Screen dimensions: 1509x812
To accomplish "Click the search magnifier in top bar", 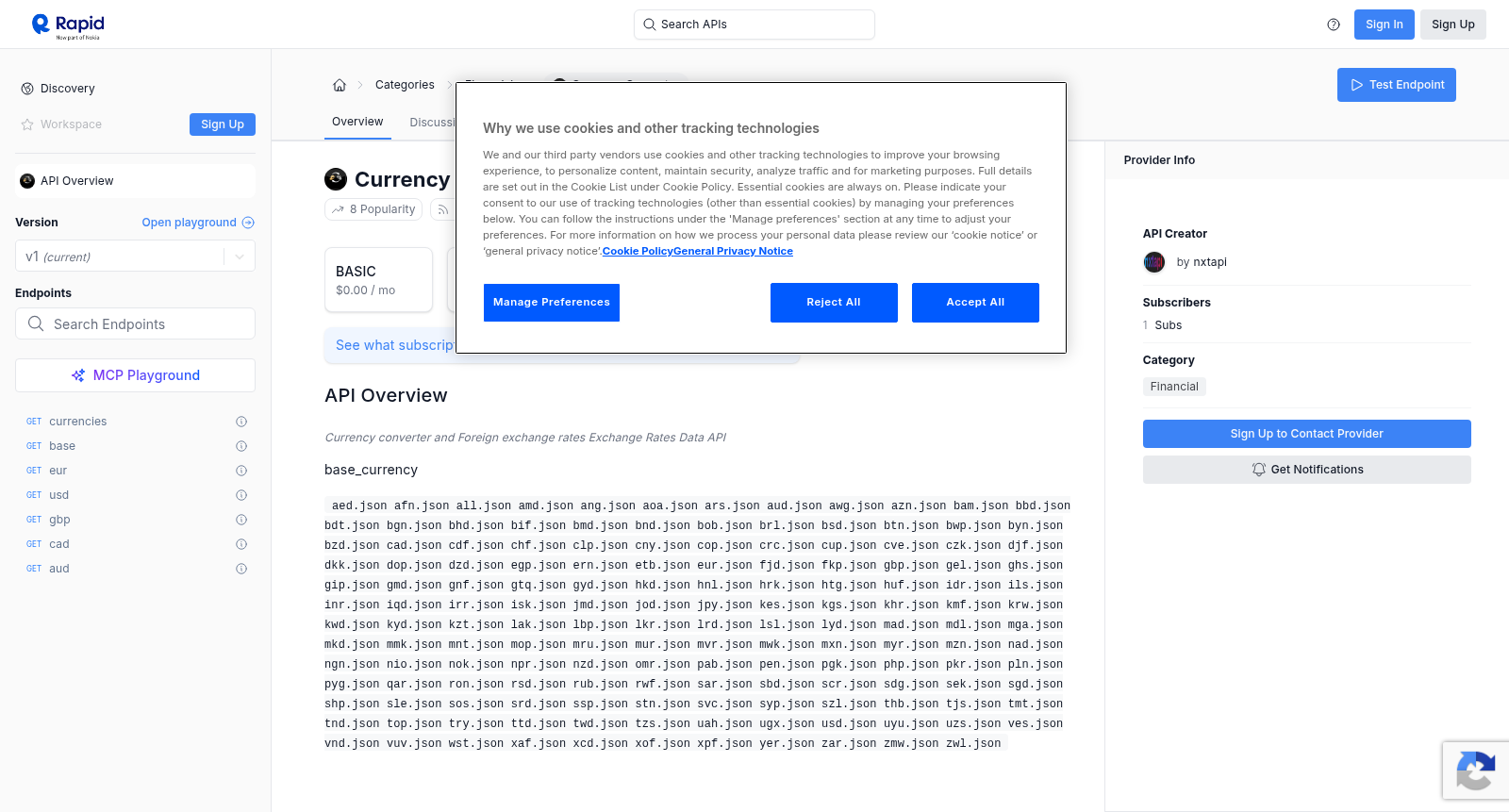I will (x=649, y=25).
